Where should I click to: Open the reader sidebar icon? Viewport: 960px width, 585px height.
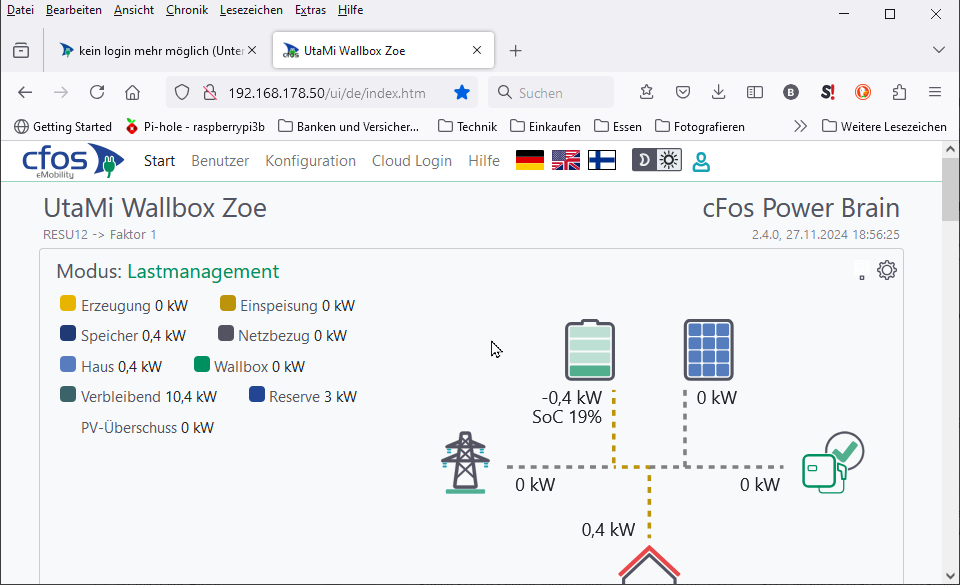pos(755,92)
